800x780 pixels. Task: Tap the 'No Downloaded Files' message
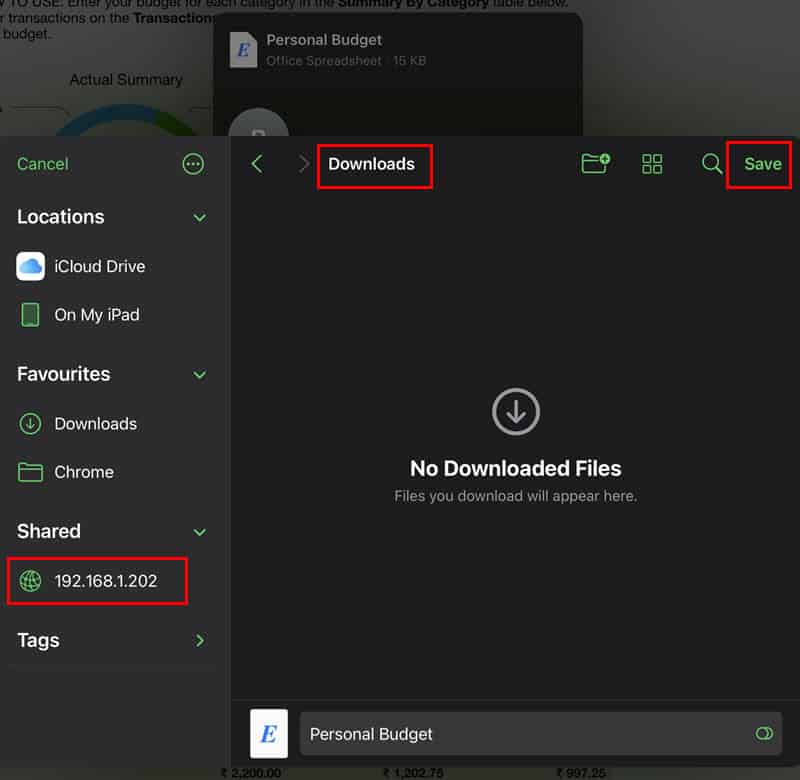click(x=515, y=469)
